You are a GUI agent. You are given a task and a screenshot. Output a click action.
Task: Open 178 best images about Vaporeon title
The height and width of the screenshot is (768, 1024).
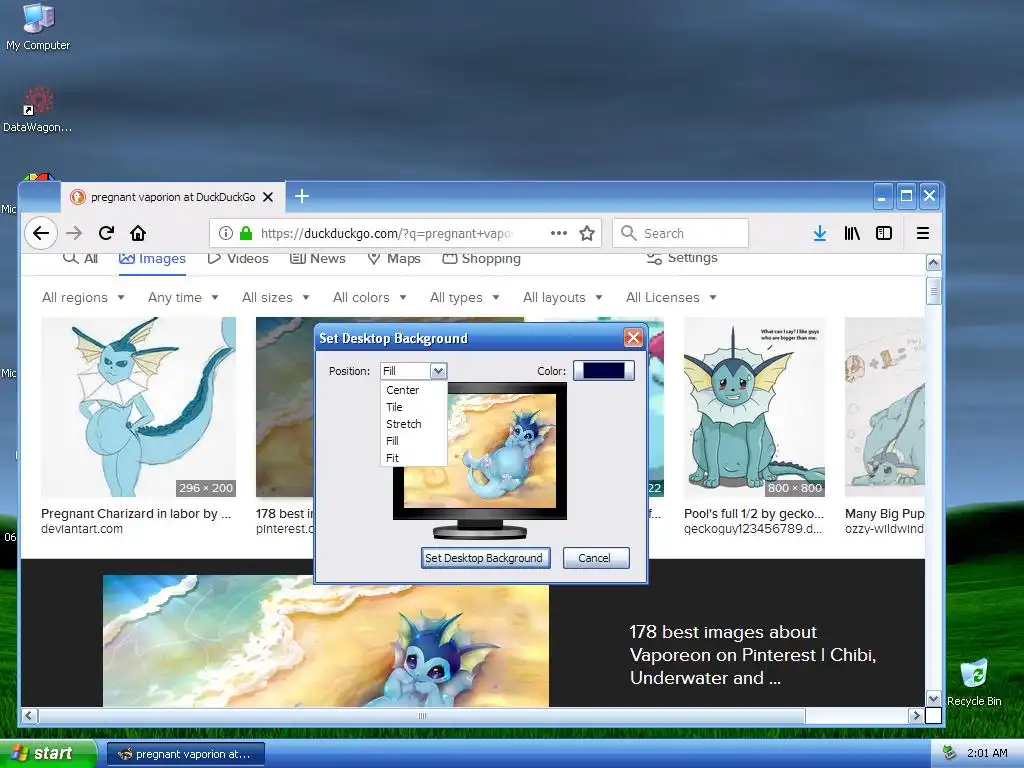point(752,655)
